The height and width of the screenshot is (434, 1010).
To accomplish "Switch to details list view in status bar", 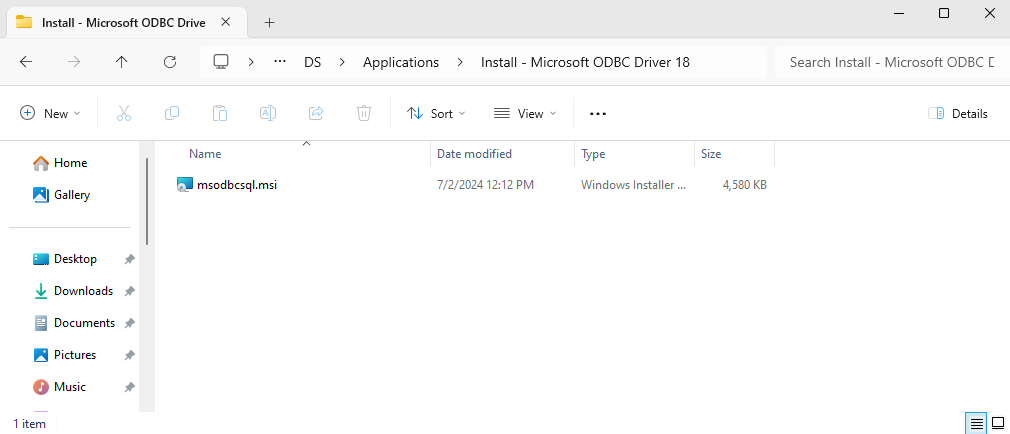I will [x=977, y=423].
